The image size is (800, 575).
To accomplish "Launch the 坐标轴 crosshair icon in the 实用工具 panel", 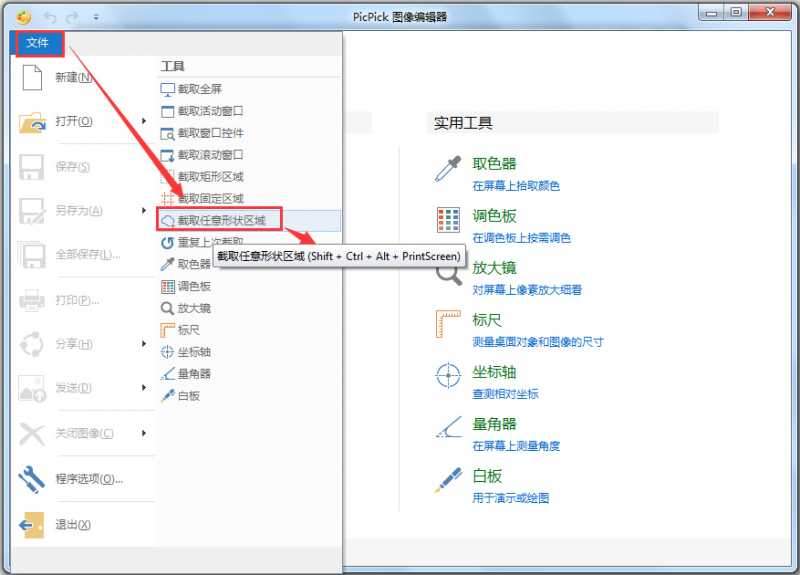I will [x=447, y=376].
